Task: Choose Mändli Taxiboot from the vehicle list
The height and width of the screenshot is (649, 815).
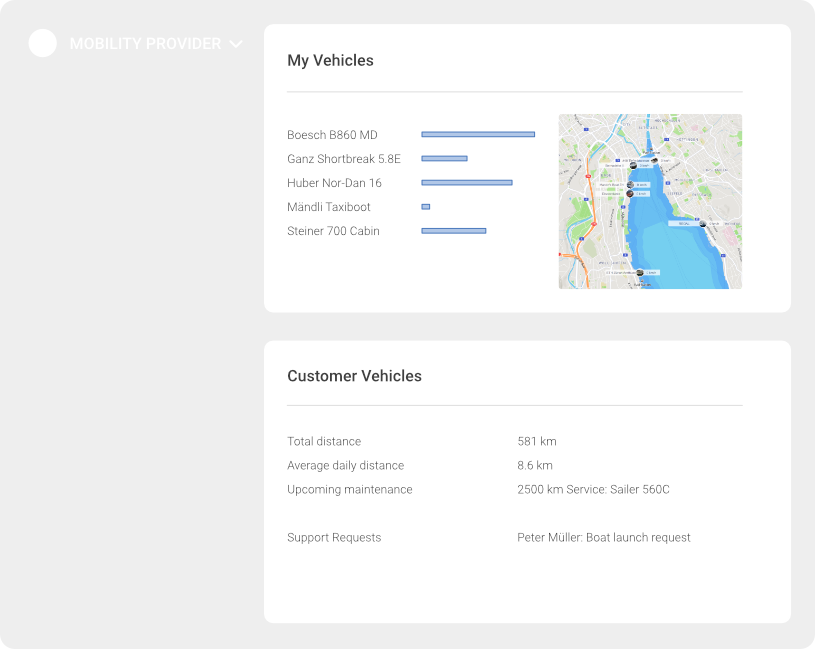Action: pos(328,207)
